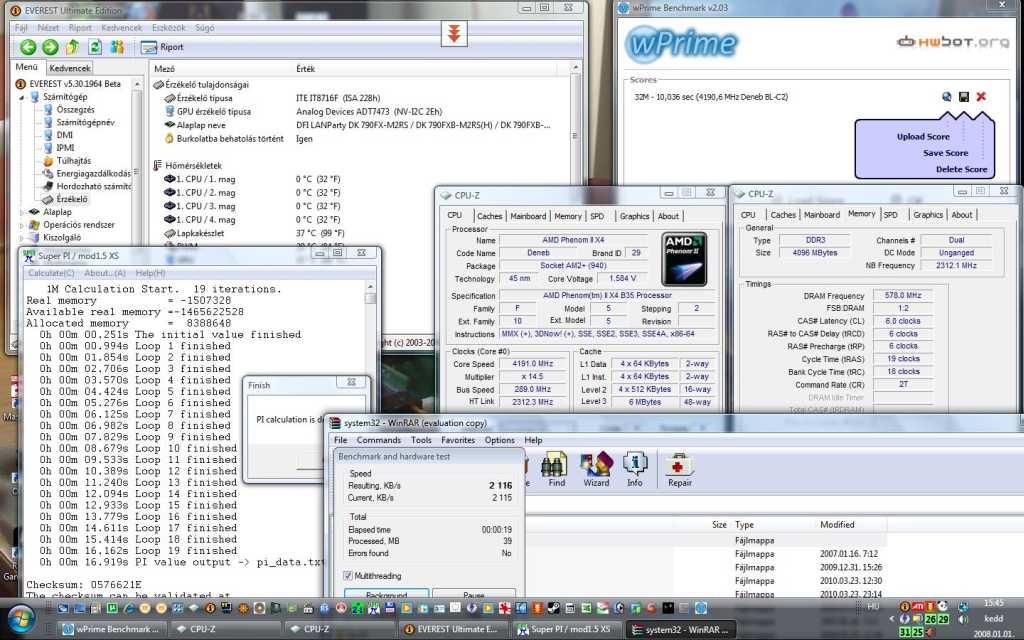Click Upload Score in wPrime
1024x640 pixels.
923,136
